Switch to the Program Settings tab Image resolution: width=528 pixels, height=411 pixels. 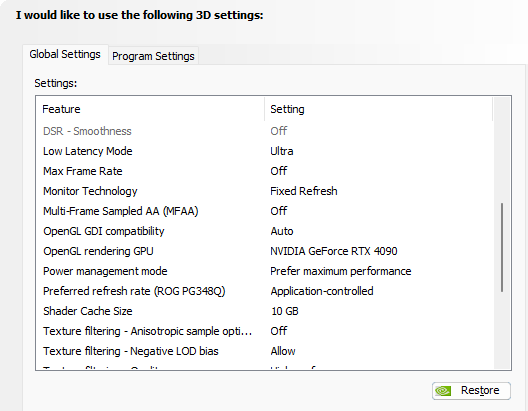click(x=153, y=56)
